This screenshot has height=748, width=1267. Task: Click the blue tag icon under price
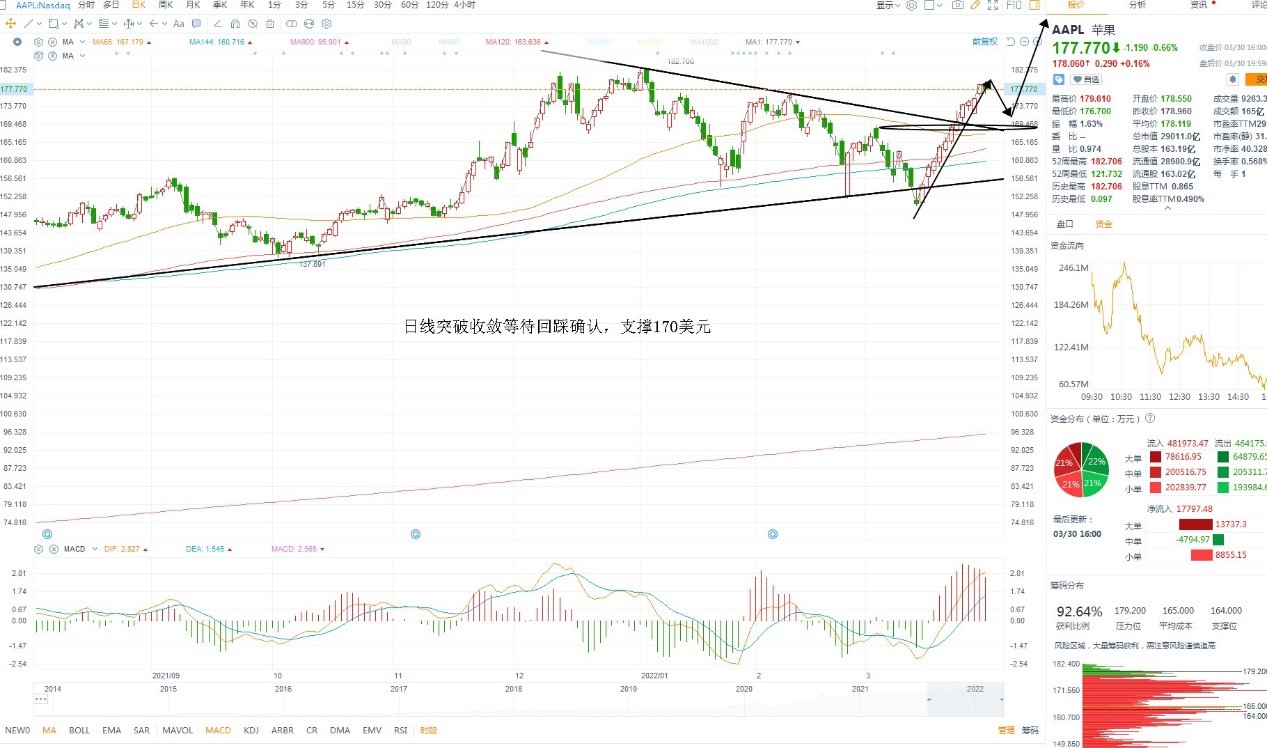pos(1058,79)
